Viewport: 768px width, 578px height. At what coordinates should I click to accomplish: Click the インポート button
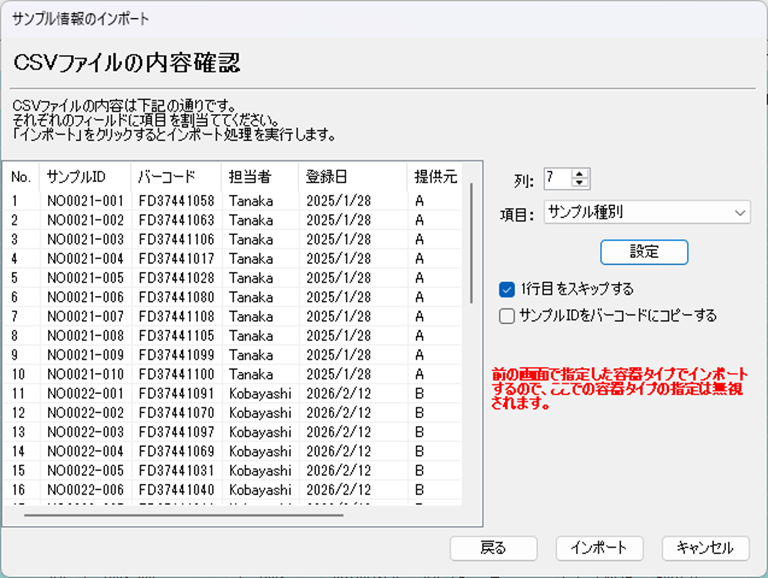(x=599, y=547)
